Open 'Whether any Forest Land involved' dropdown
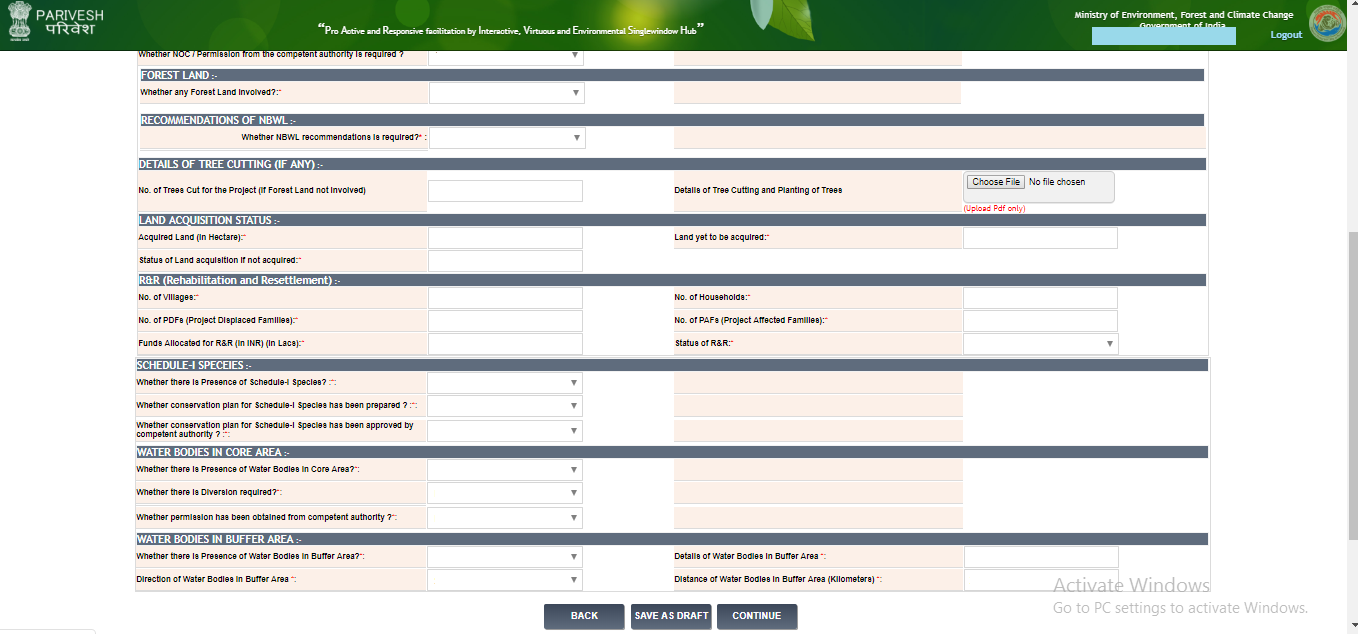 506,93
